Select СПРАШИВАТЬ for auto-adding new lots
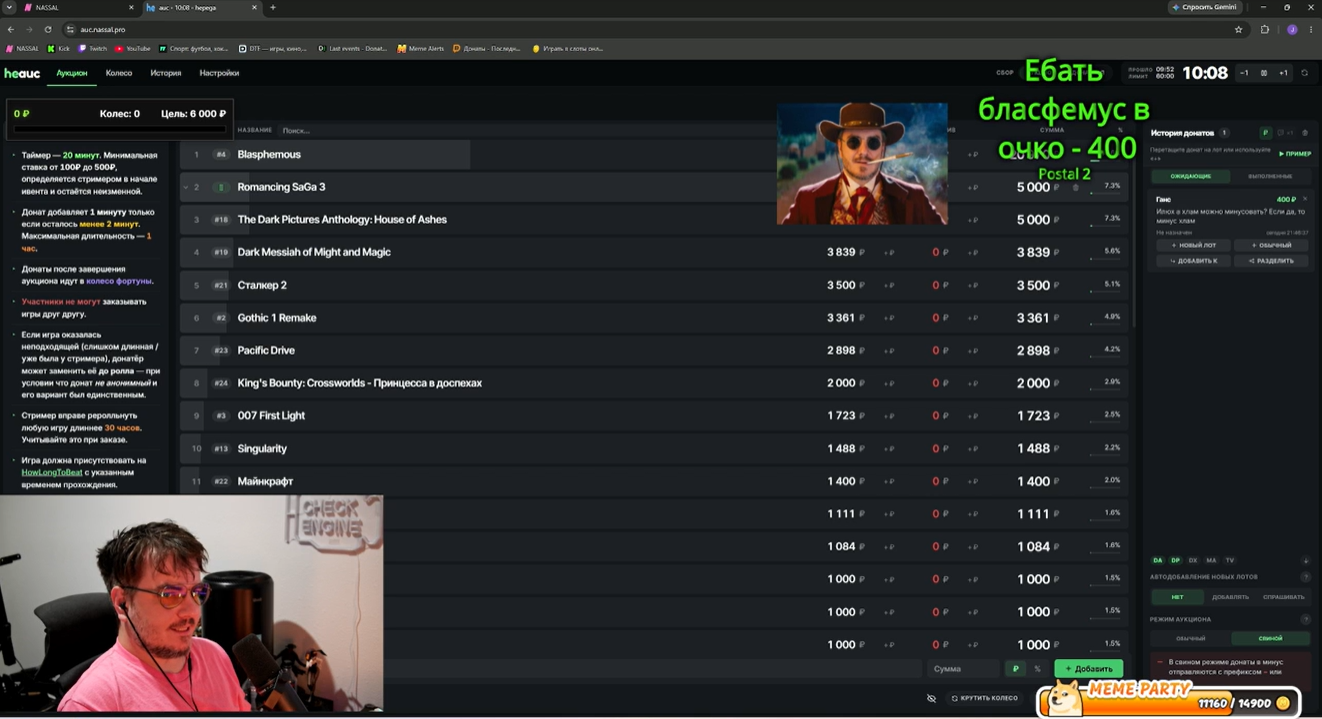Screen dimensions: 1322x719 pyautogui.click(x=1283, y=597)
